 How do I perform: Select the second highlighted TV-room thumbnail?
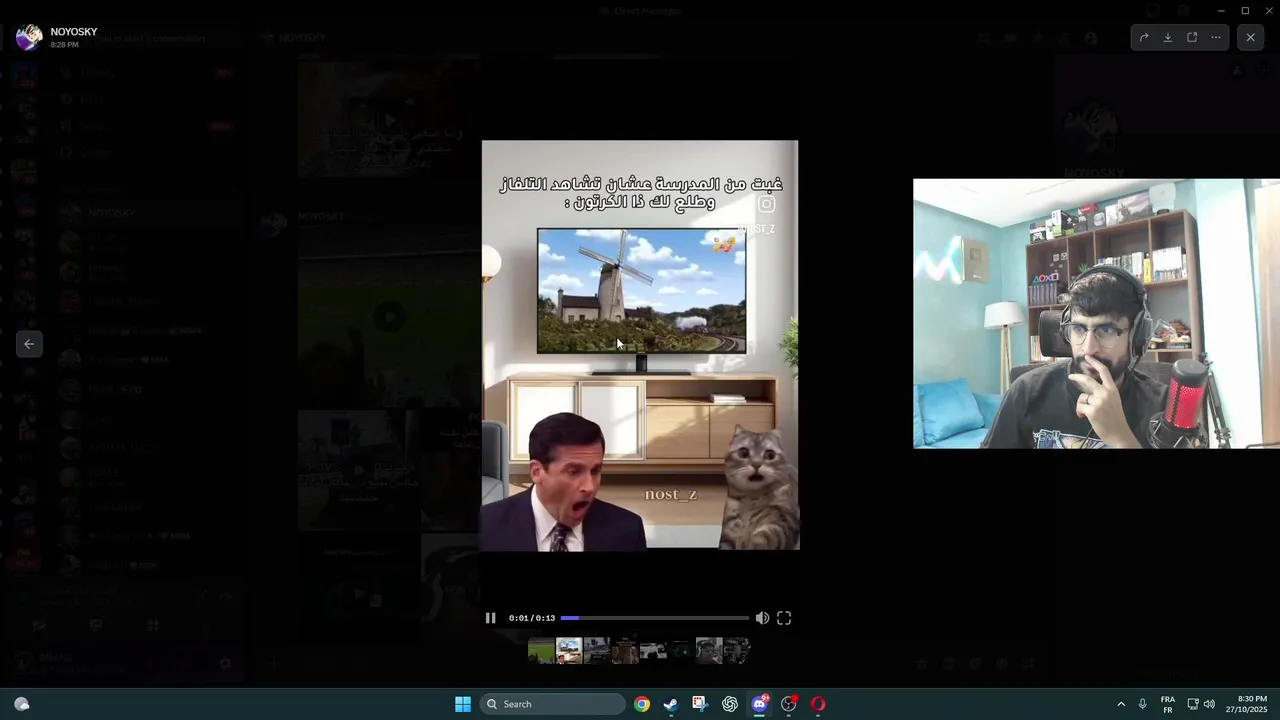[x=569, y=651]
